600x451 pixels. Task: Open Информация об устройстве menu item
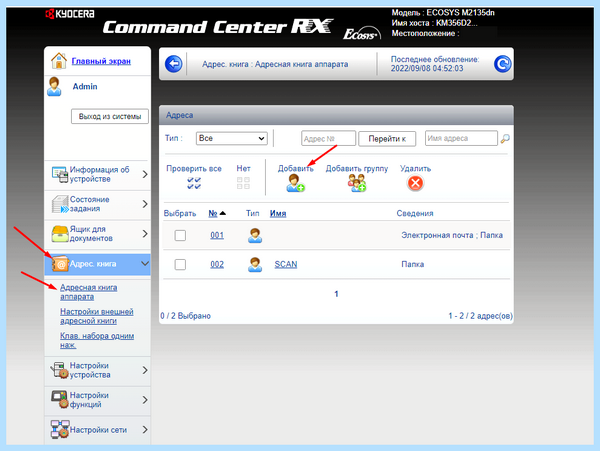[98, 174]
